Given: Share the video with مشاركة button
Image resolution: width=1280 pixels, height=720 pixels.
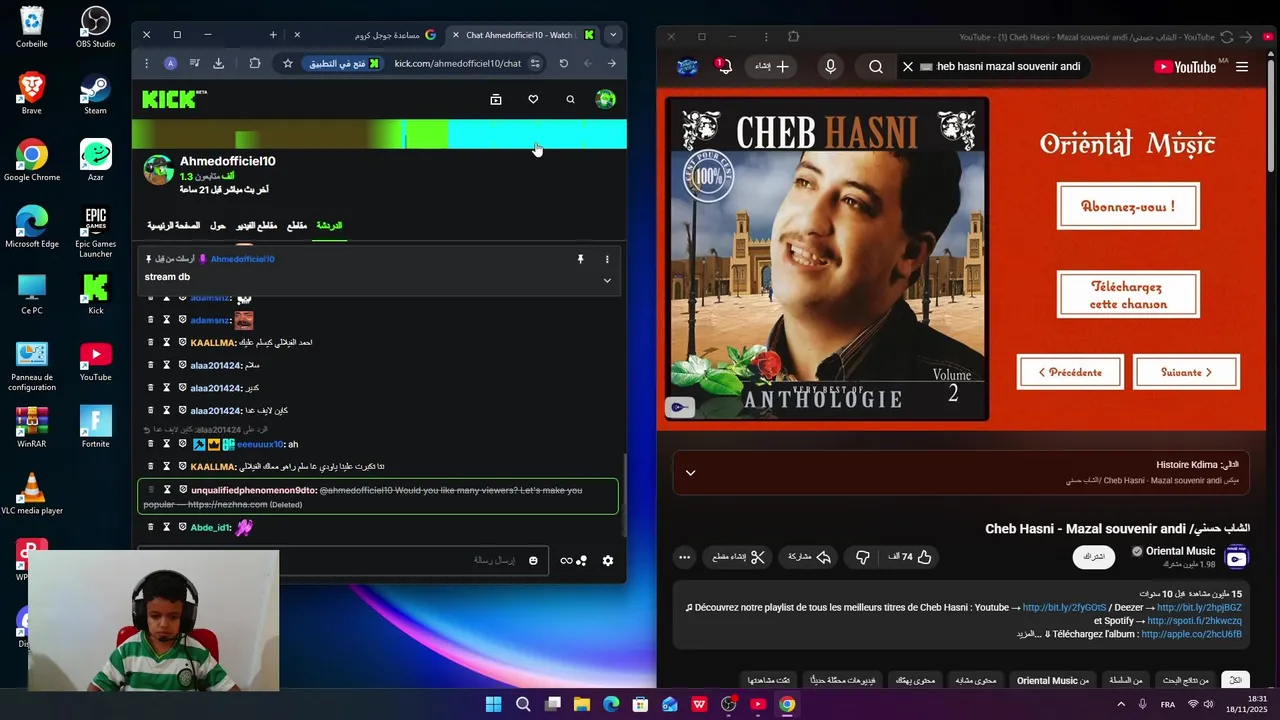Looking at the screenshot, I should [x=810, y=557].
